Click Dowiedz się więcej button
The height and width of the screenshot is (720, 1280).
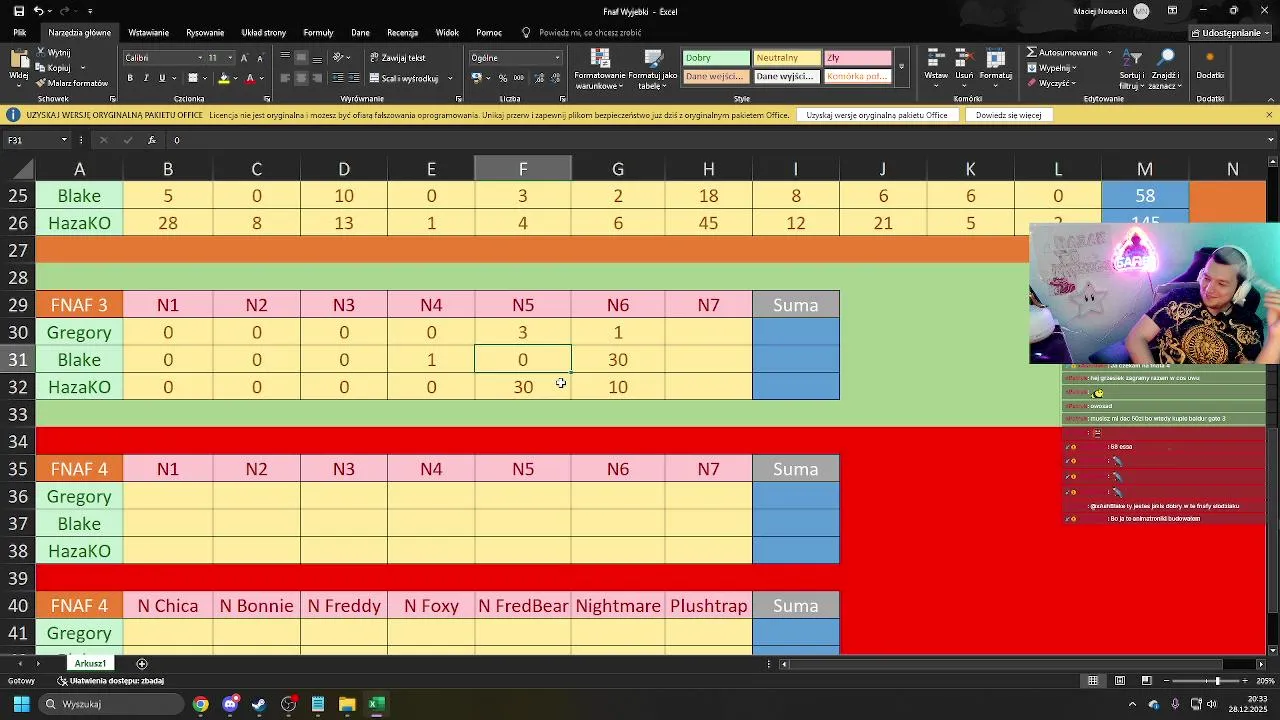coord(1009,115)
